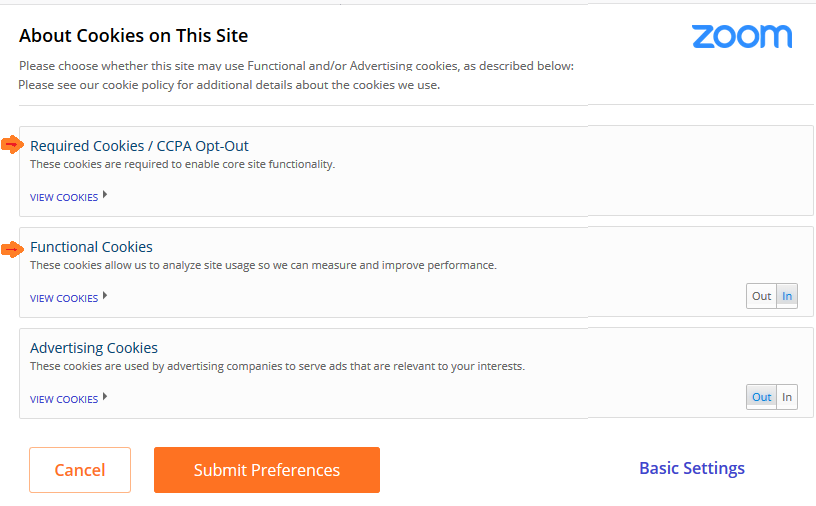Click the About Cookies on This Site title
This screenshot has width=816, height=506.
[134, 35]
